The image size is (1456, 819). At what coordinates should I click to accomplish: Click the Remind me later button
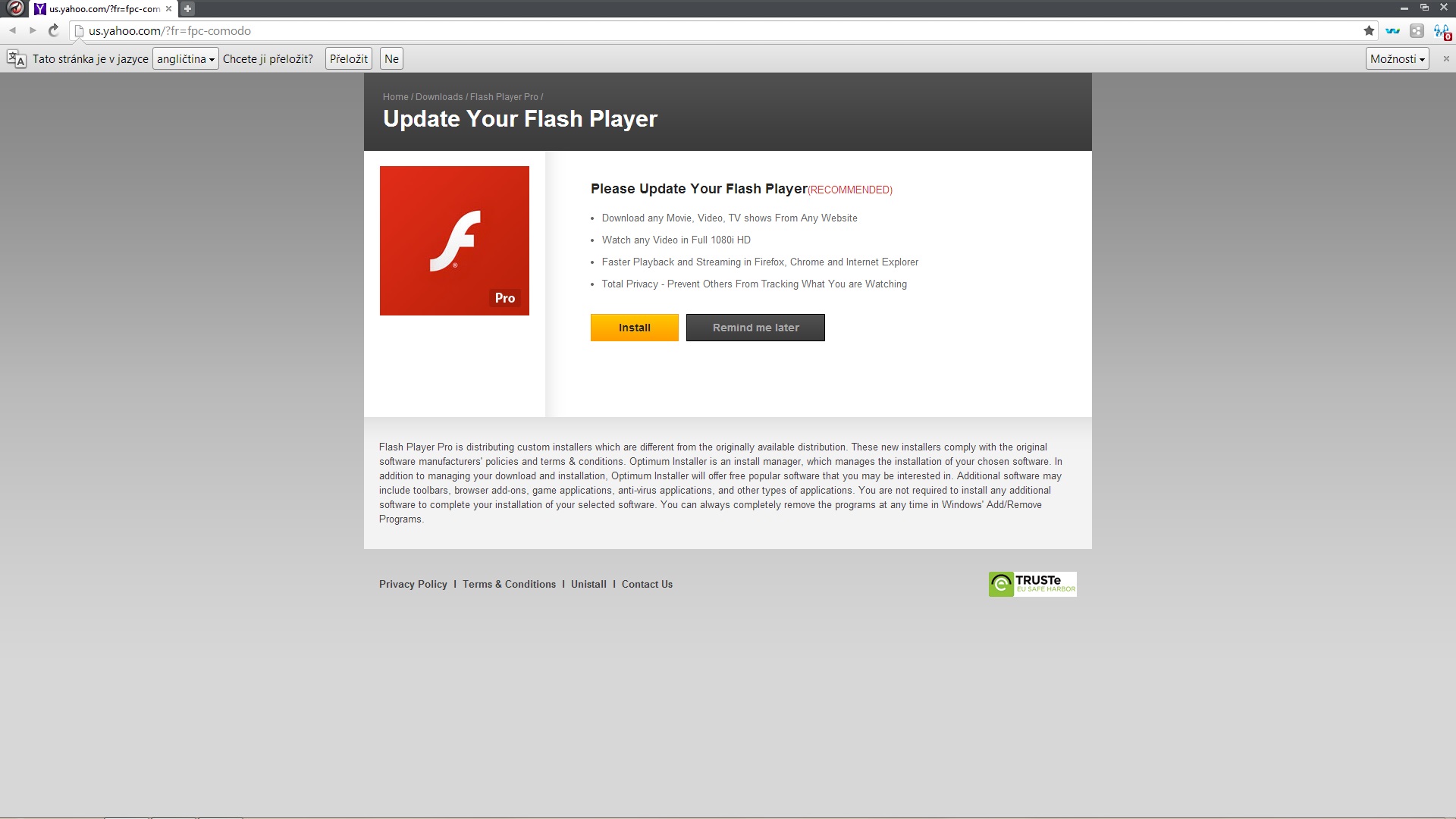(755, 328)
